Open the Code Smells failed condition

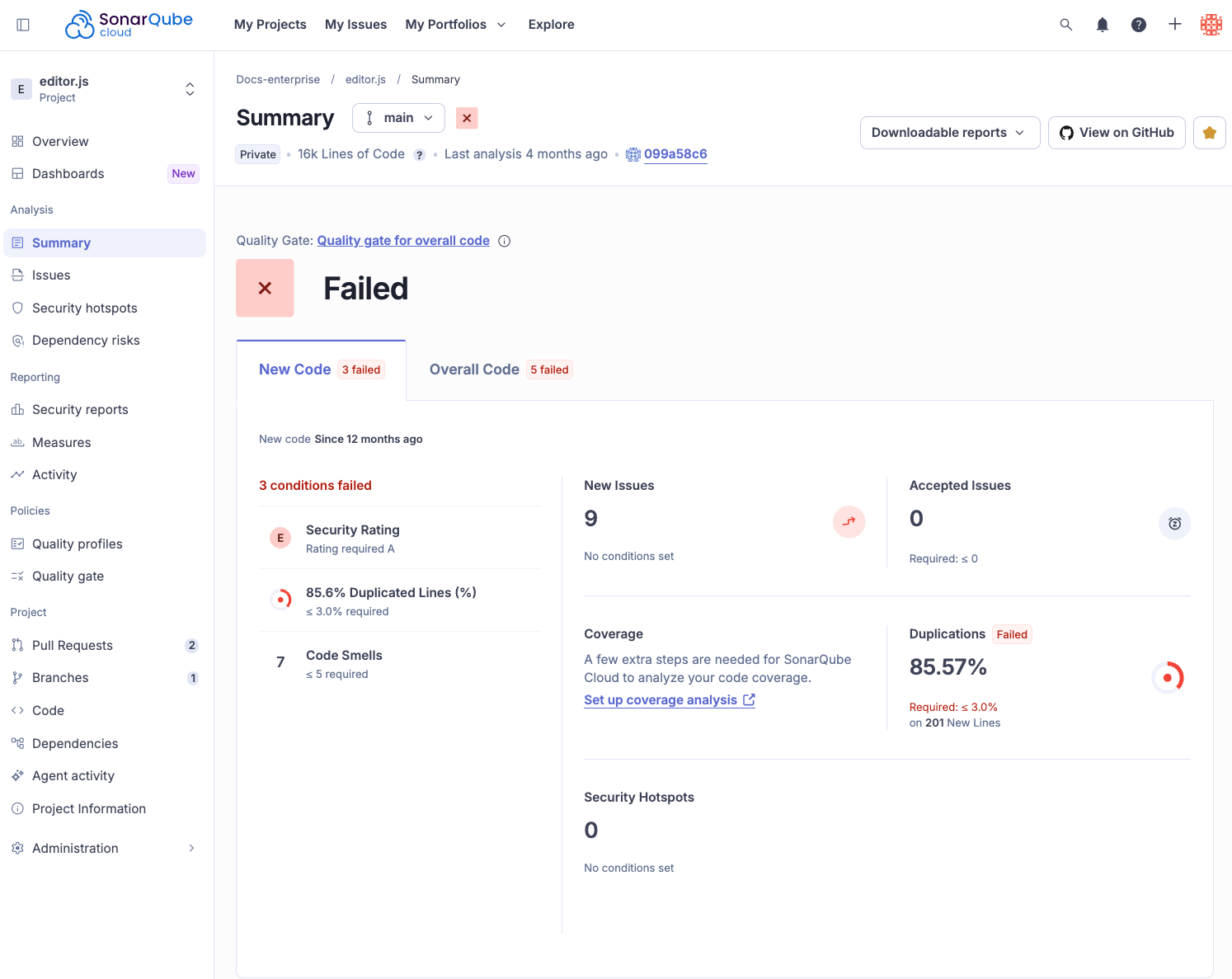(400, 663)
